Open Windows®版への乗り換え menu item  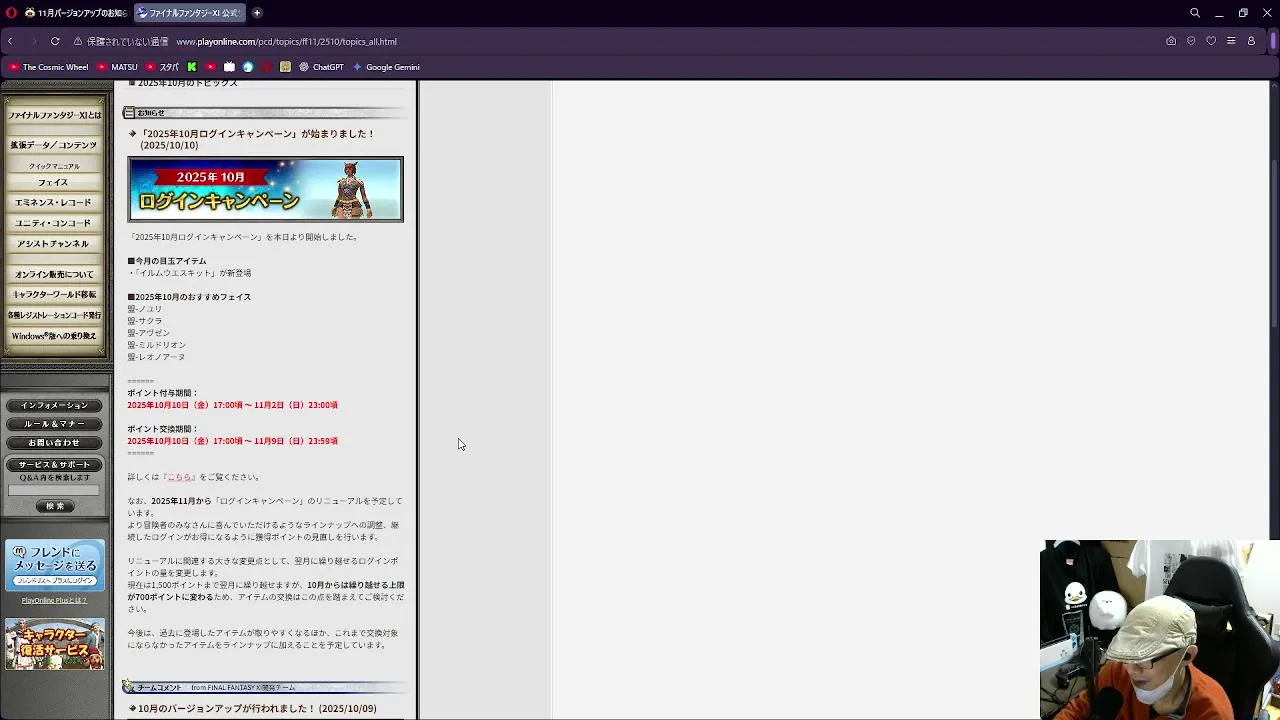54,336
